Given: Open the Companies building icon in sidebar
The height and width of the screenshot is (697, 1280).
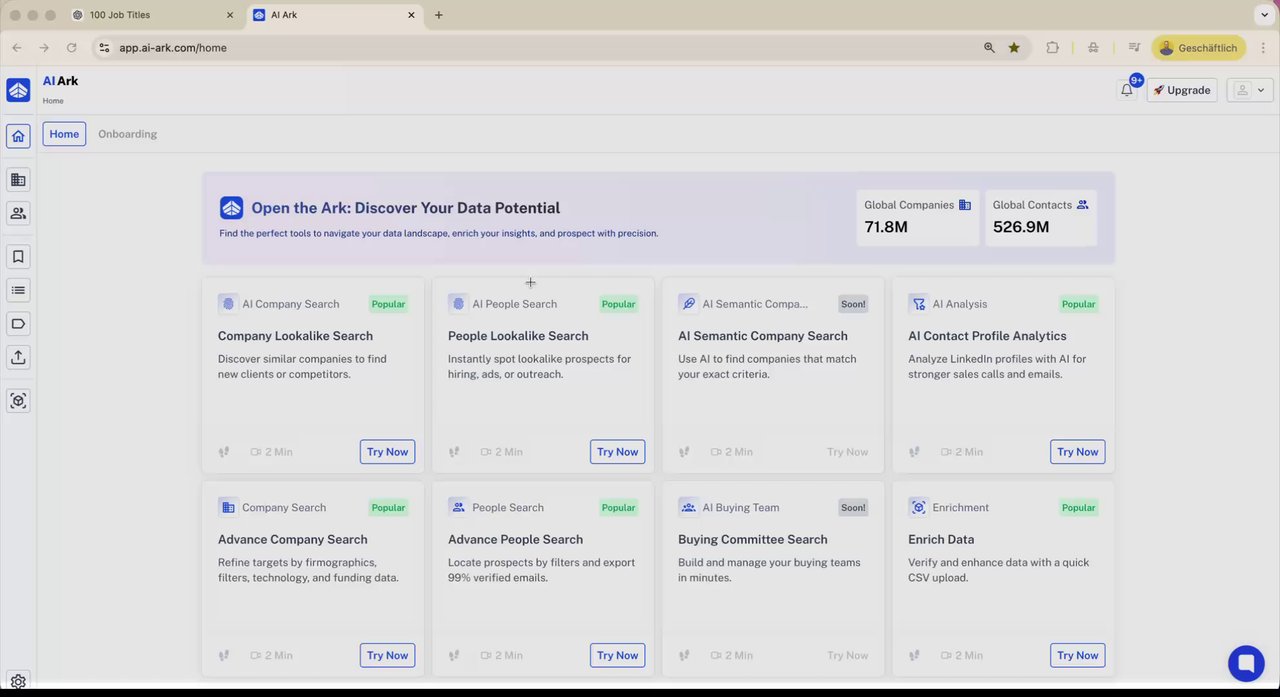Looking at the screenshot, I should (x=18, y=180).
